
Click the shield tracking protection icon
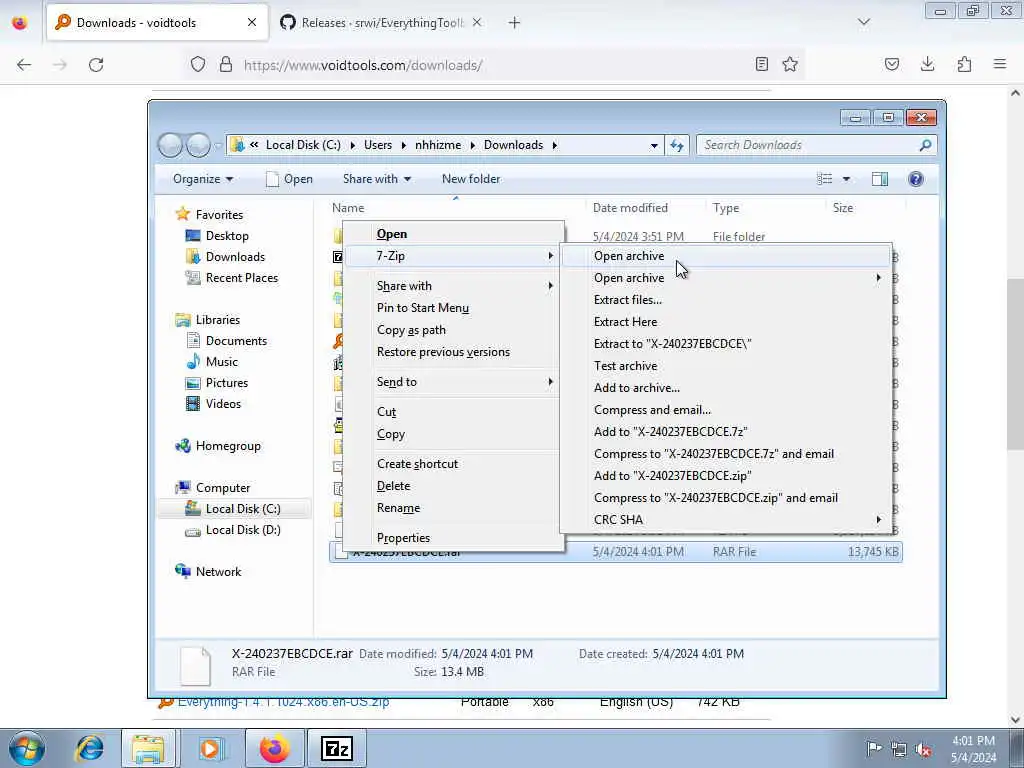click(198, 65)
